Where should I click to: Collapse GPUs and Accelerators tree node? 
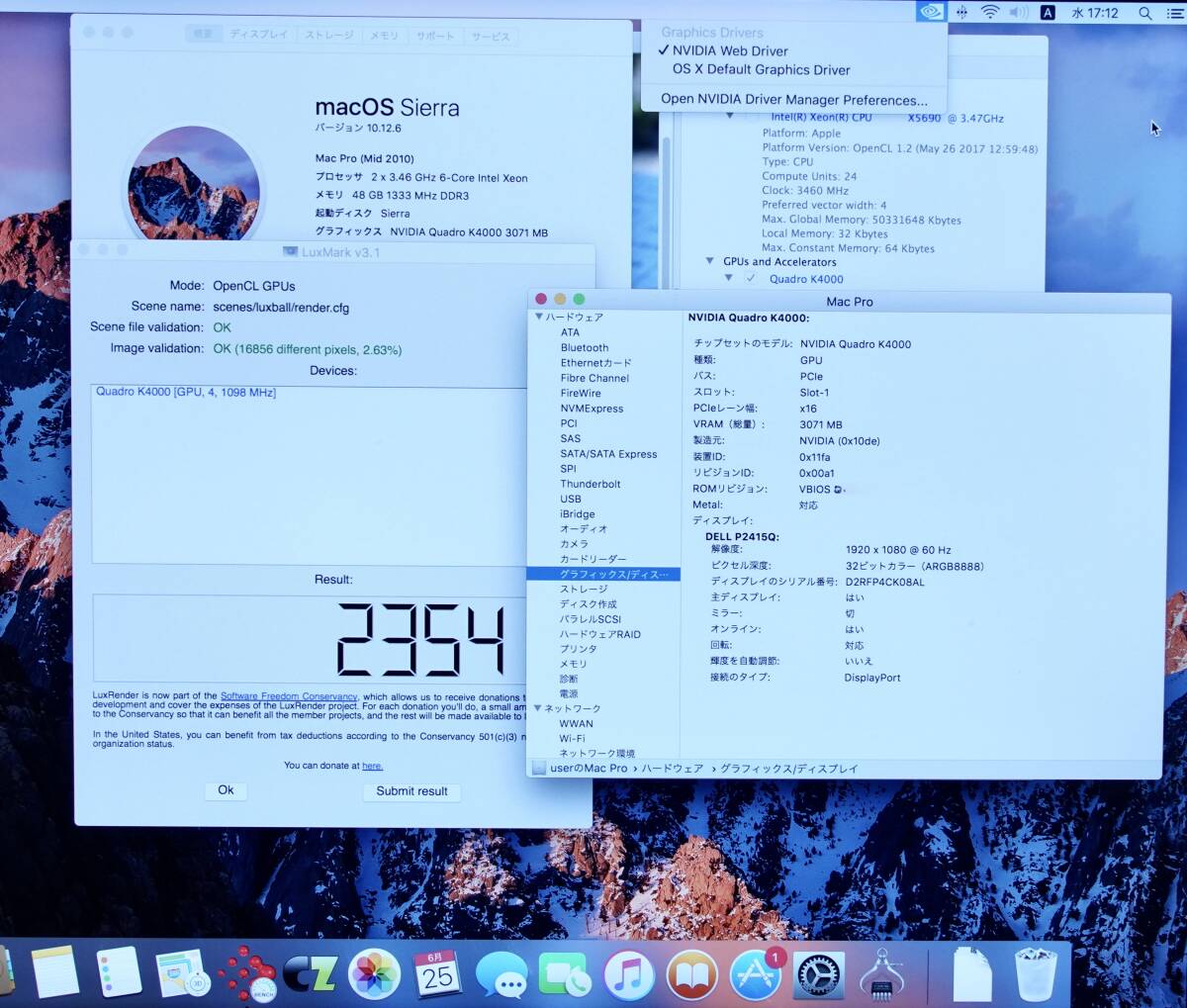tap(709, 262)
